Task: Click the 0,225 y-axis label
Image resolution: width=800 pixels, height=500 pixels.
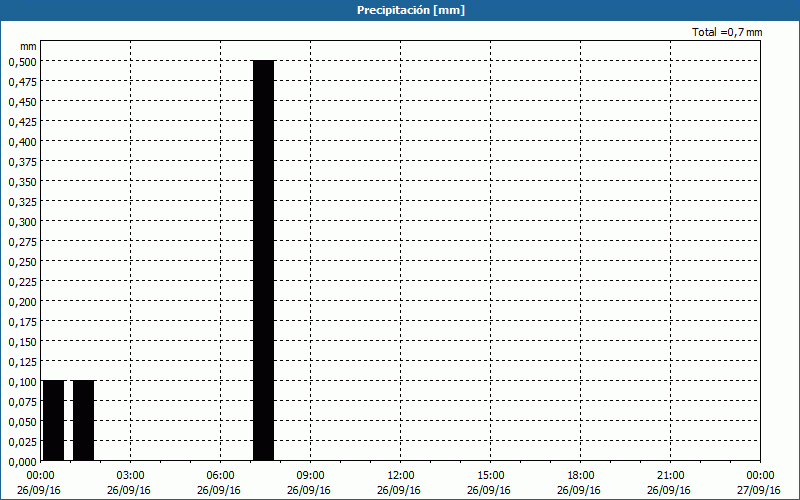Action: click(22, 282)
